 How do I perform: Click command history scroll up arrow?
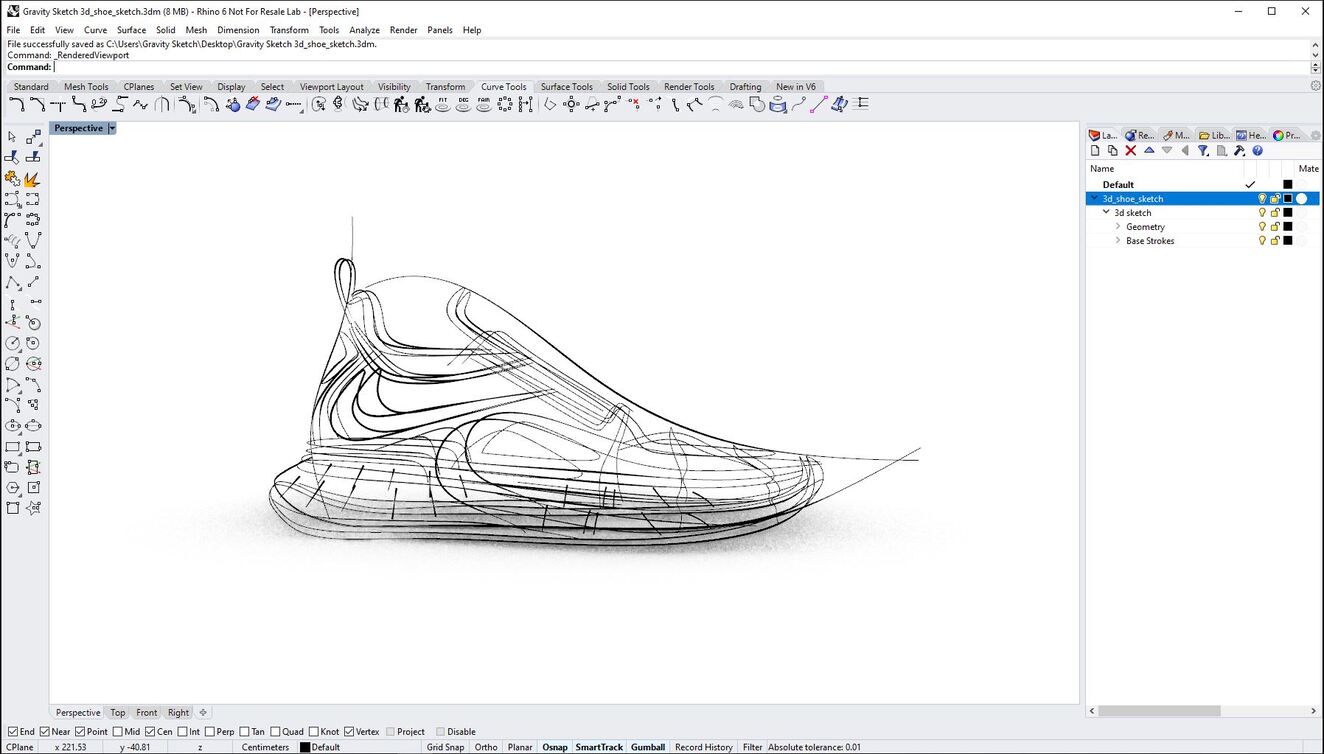(x=1316, y=45)
